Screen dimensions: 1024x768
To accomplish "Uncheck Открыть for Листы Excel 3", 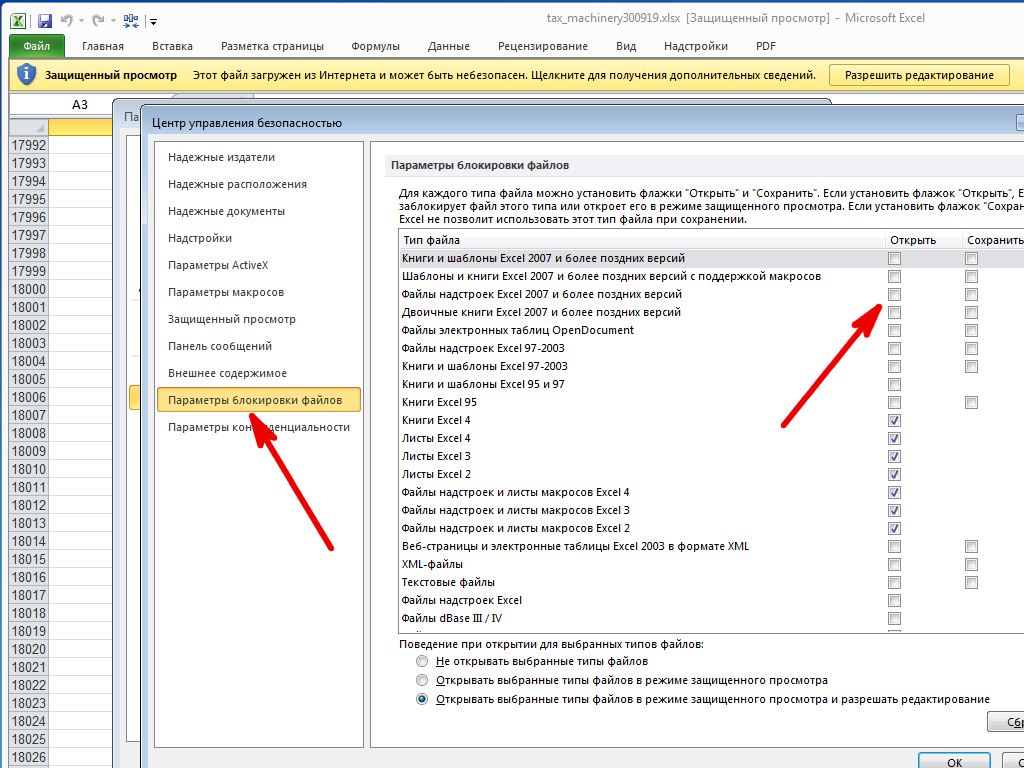I will coord(895,456).
